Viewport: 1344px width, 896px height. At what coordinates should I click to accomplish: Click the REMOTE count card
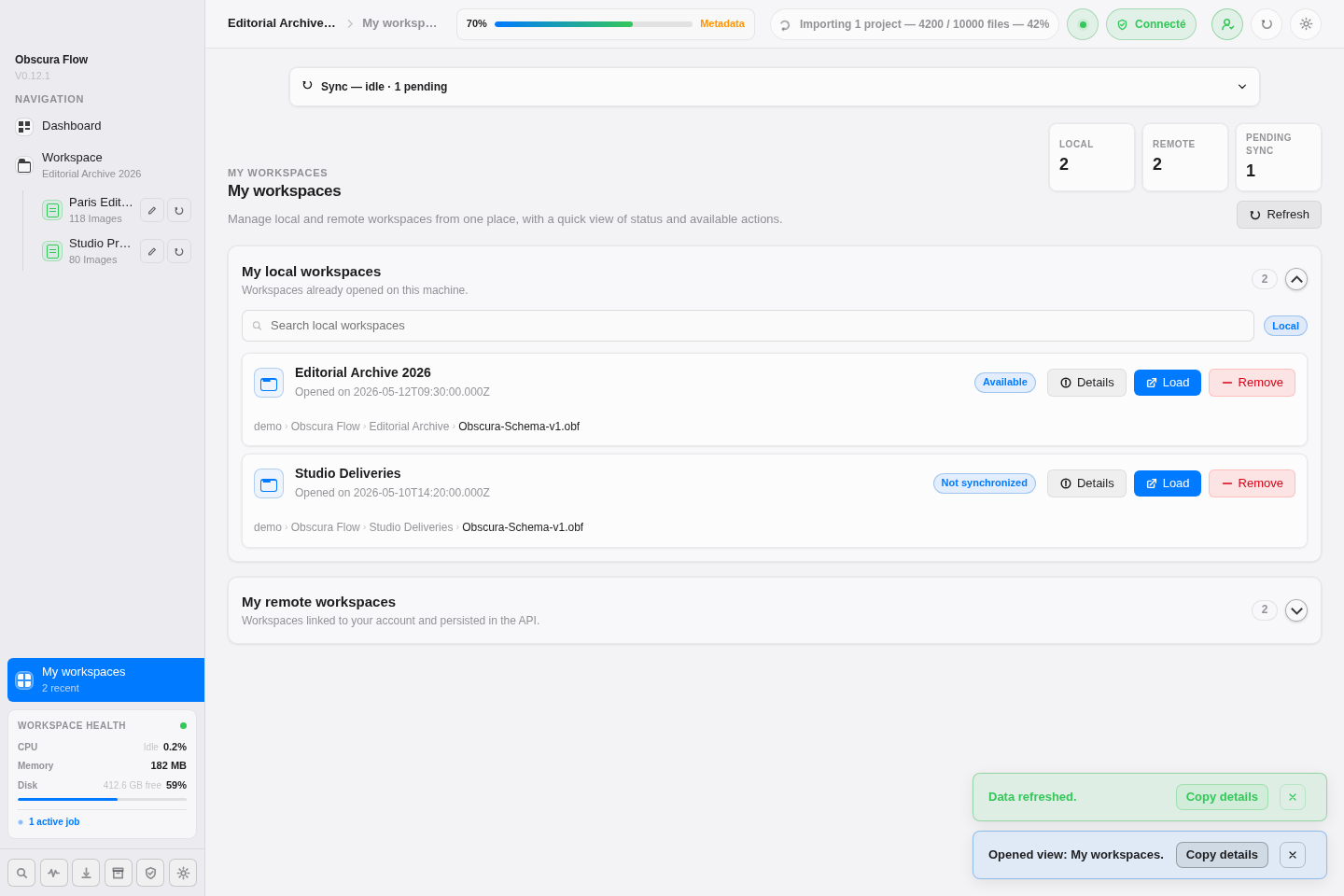coord(1185,157)
